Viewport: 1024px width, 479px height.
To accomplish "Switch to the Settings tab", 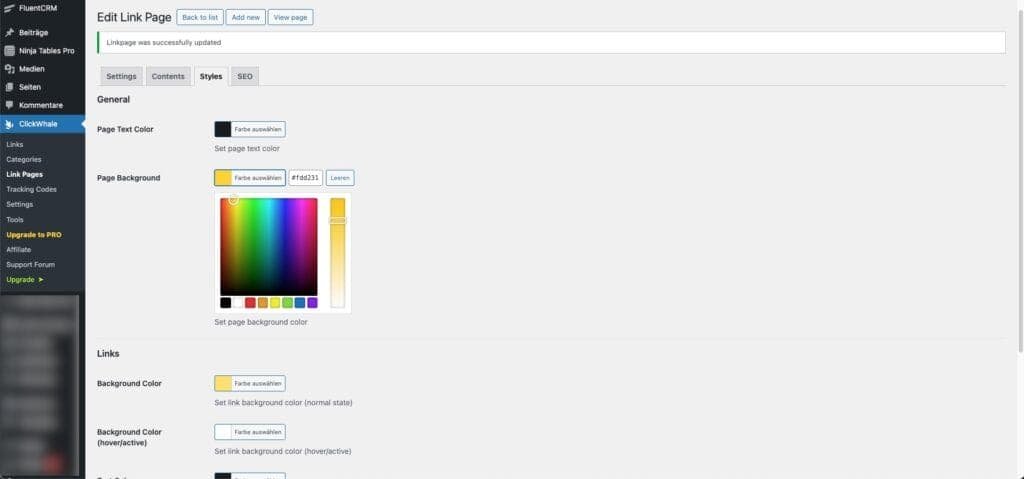I will pos(122,76).
